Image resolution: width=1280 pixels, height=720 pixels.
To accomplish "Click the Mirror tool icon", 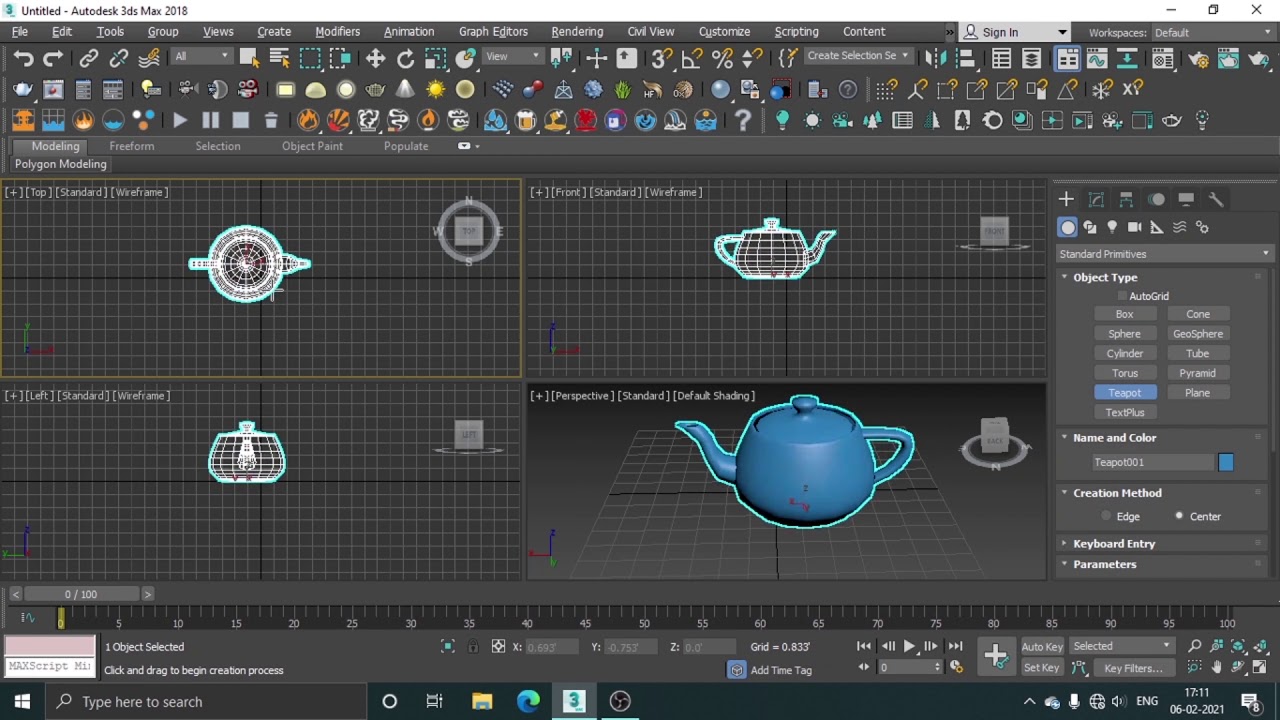I will click(x=935, y=59).
